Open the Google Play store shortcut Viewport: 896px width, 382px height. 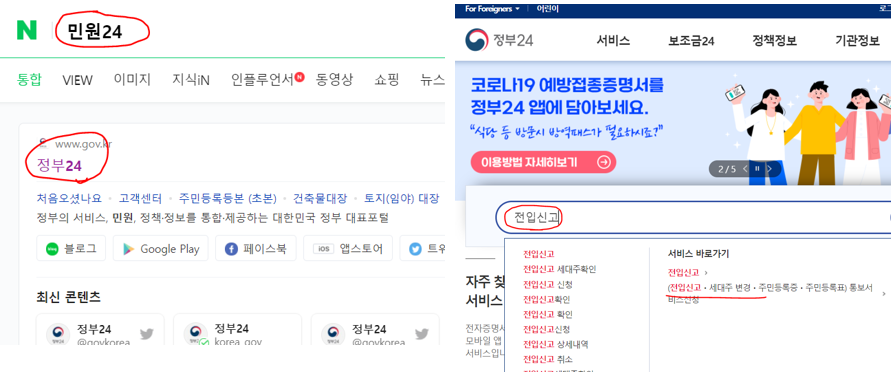click(161, 248)
